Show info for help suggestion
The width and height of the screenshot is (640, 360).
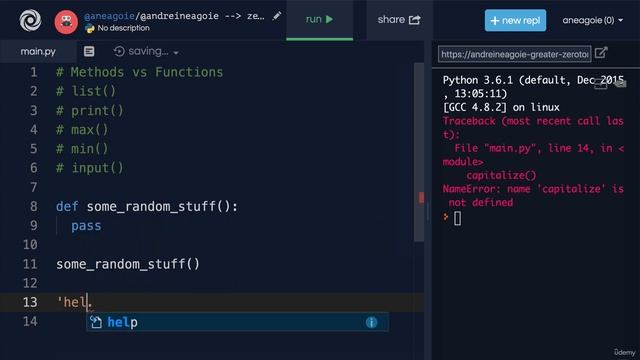click(x=371, y=322)
